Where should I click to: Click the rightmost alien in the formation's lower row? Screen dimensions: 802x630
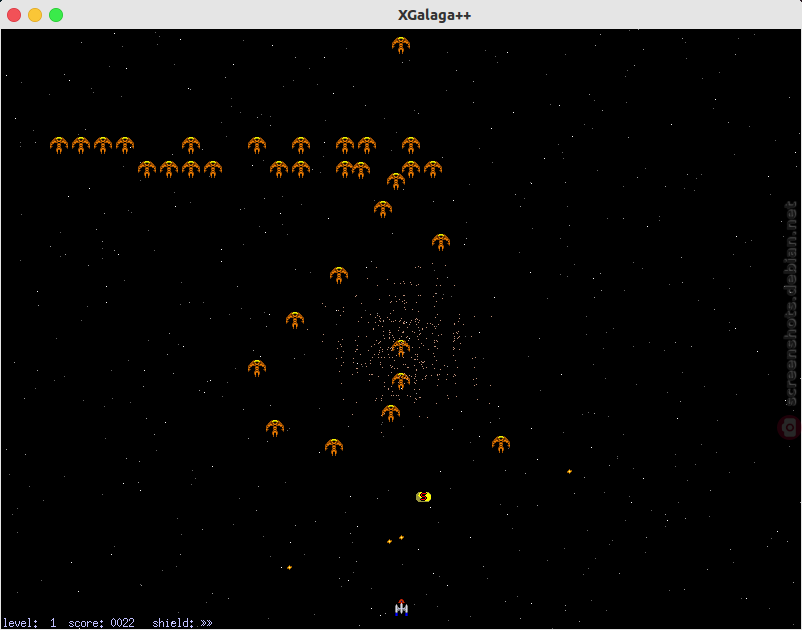(433, 169)
